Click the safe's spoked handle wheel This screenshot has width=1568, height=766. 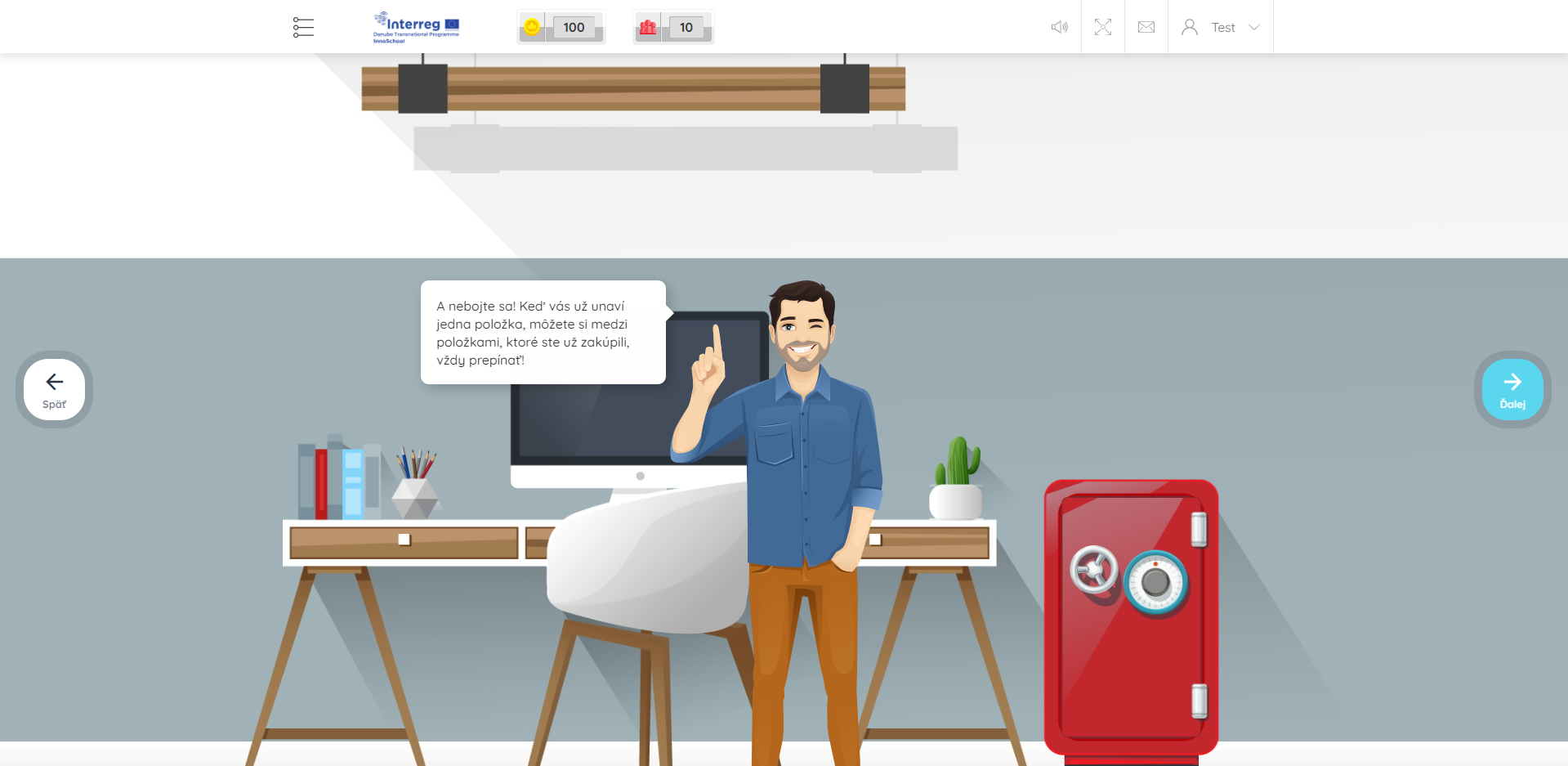tap(1093, 569)
